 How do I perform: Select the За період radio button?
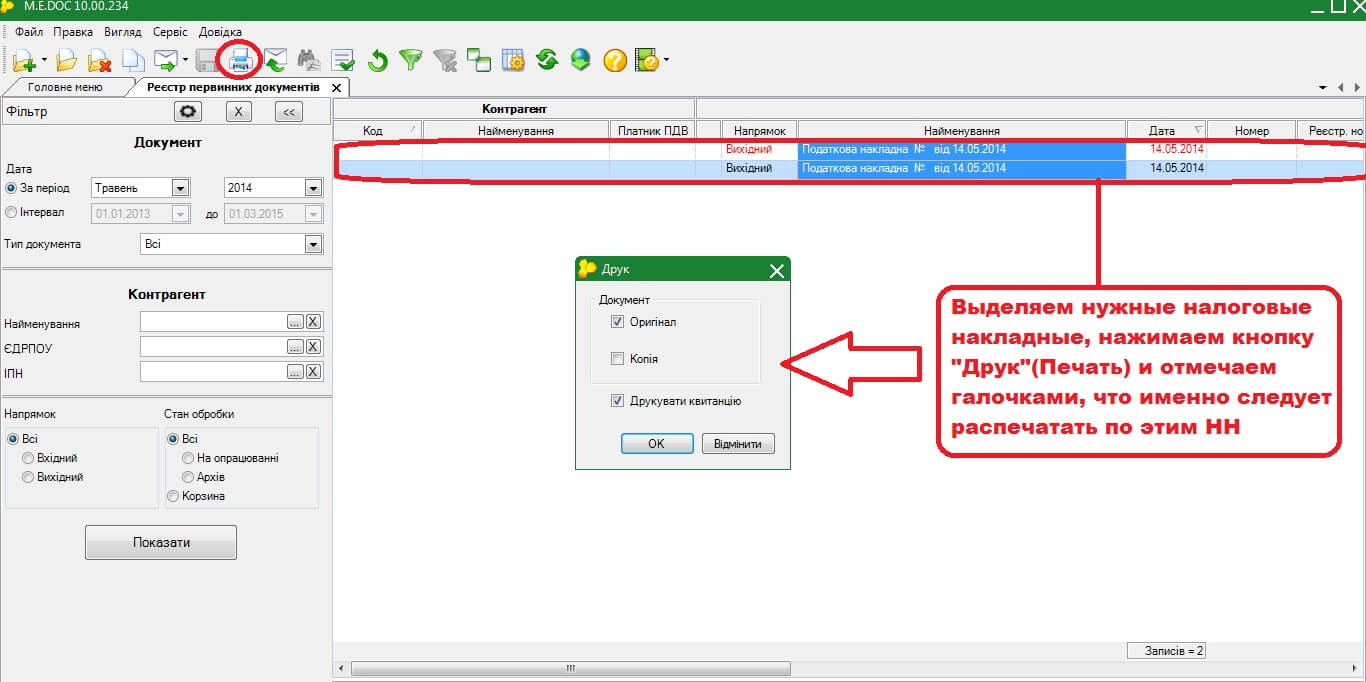12,188
